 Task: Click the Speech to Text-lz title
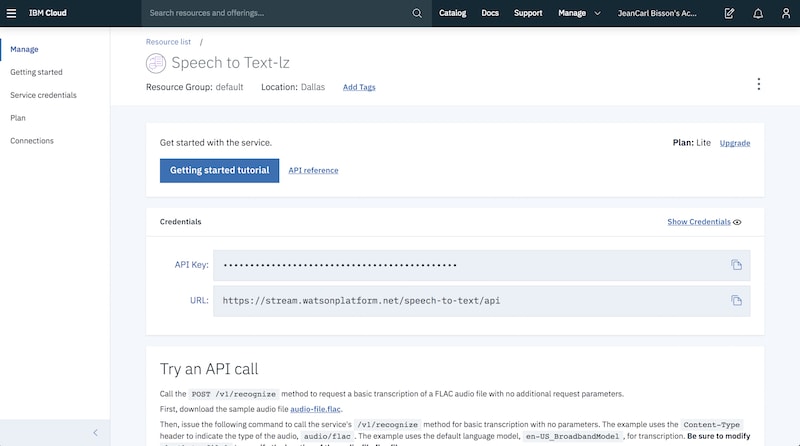(231, 63)
